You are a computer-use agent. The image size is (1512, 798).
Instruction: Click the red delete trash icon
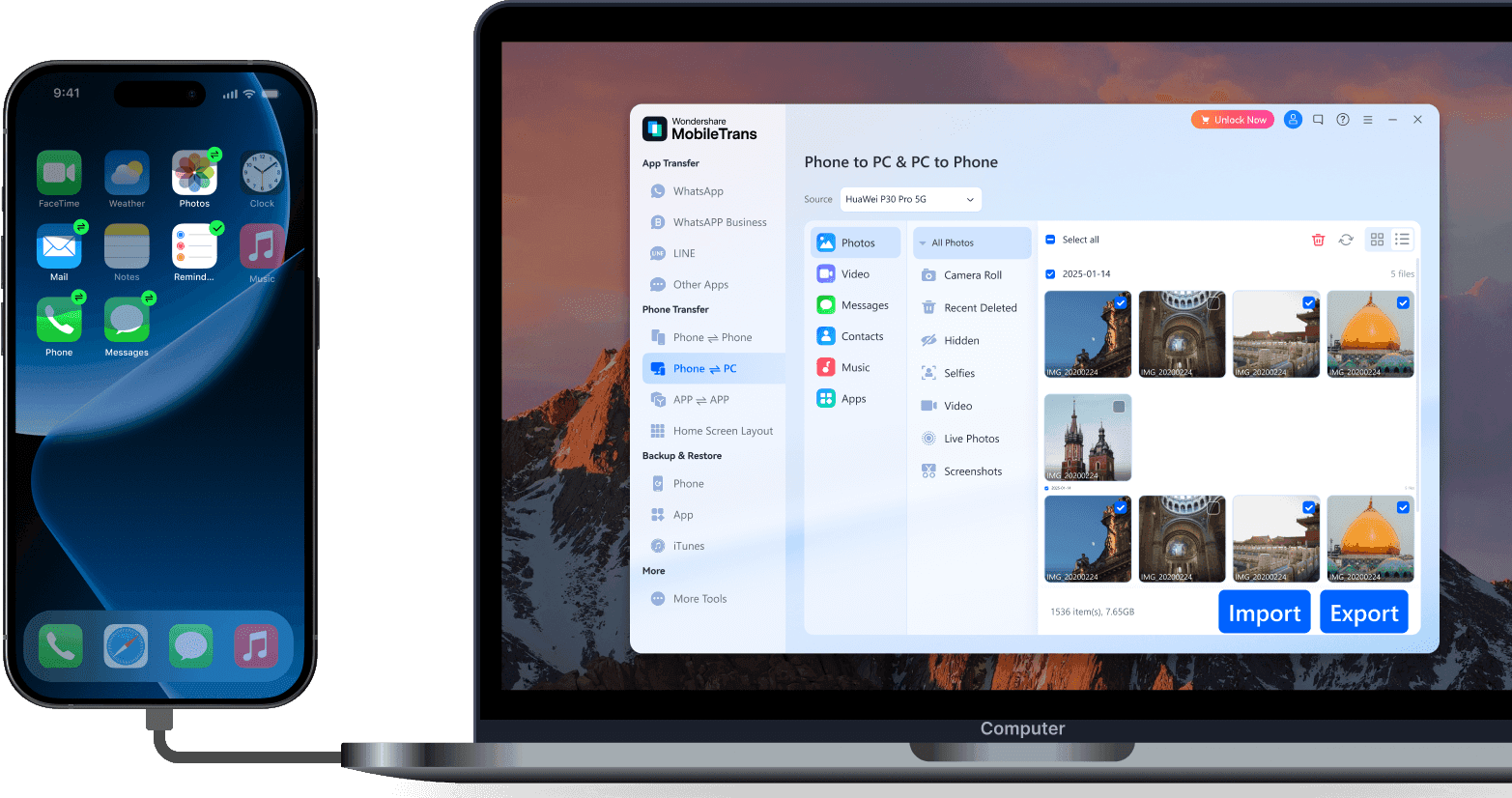tap(1318, 240)
